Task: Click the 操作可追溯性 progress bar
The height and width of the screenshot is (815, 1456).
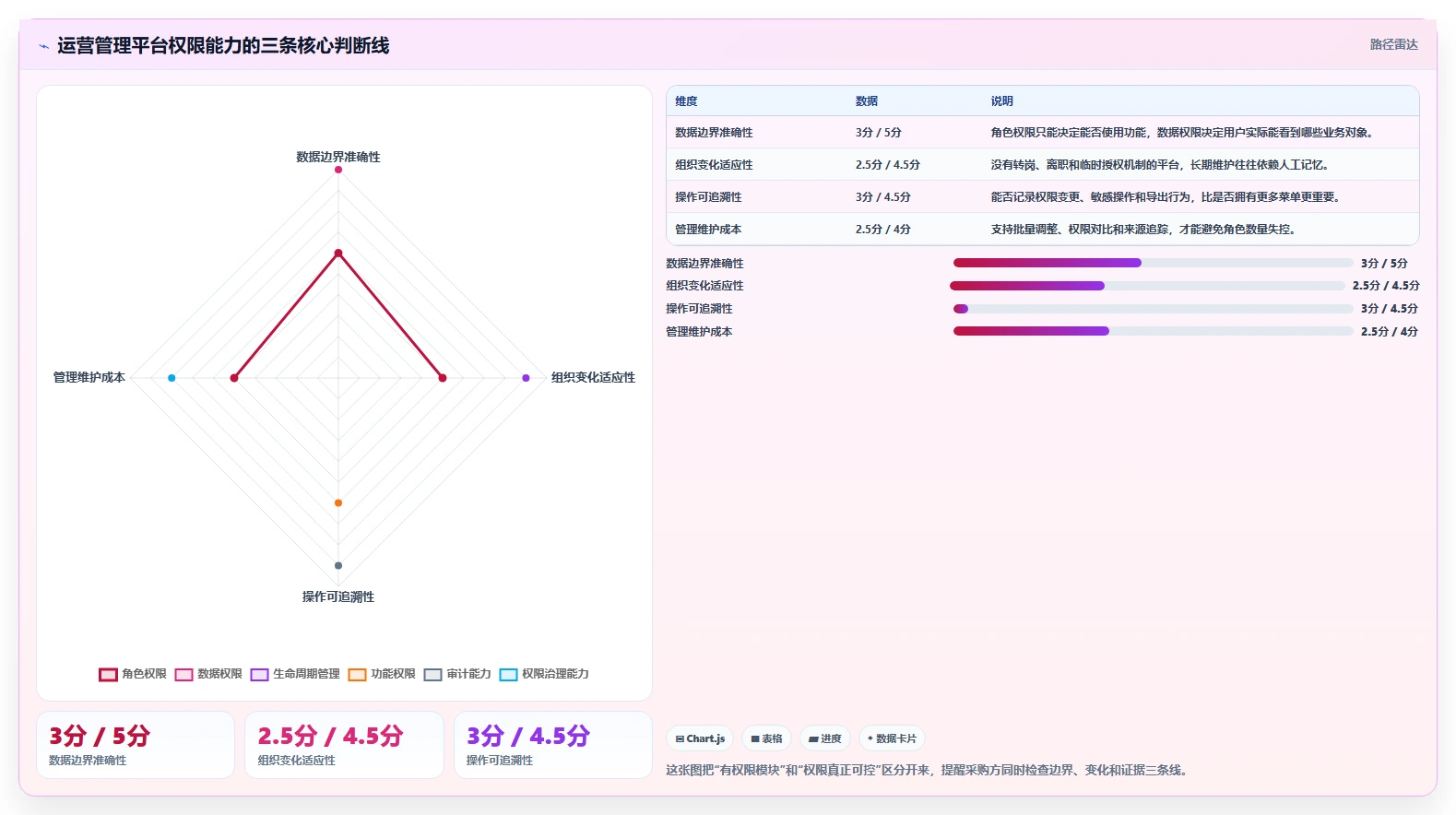Action: pyautogui.click(x=1153, y=309)
